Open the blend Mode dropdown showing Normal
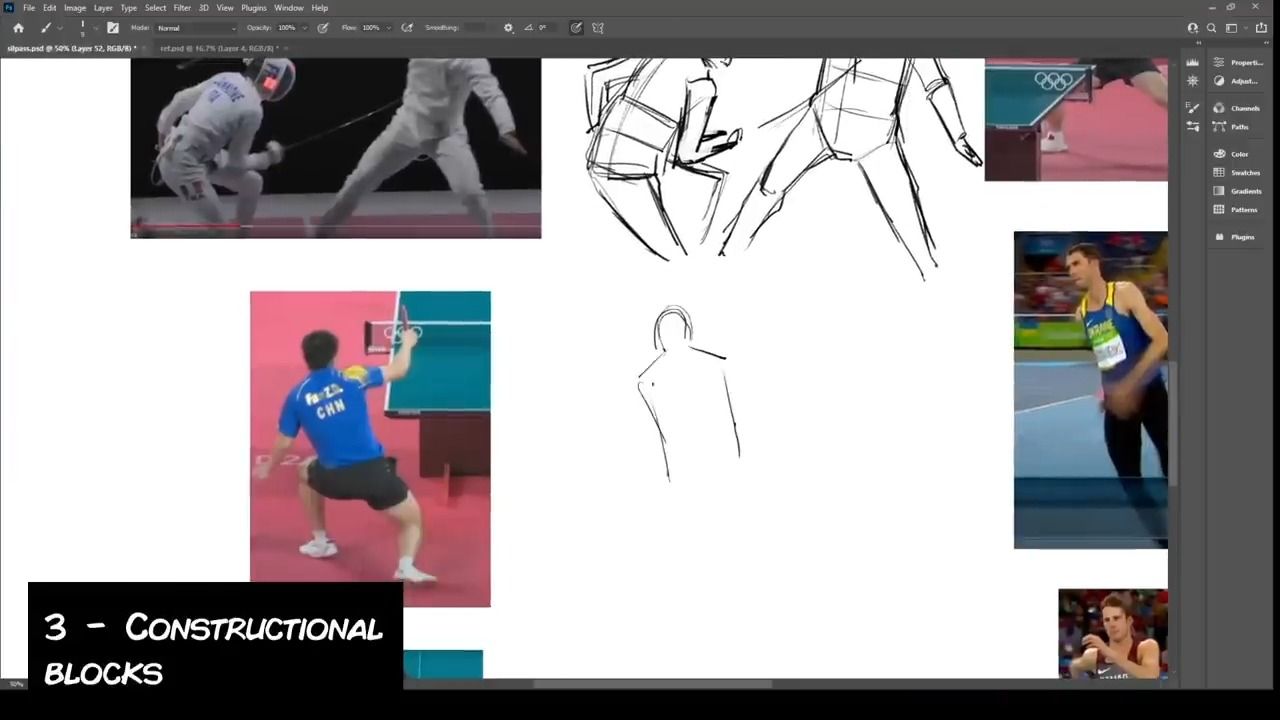 click(x=197, y=28)
